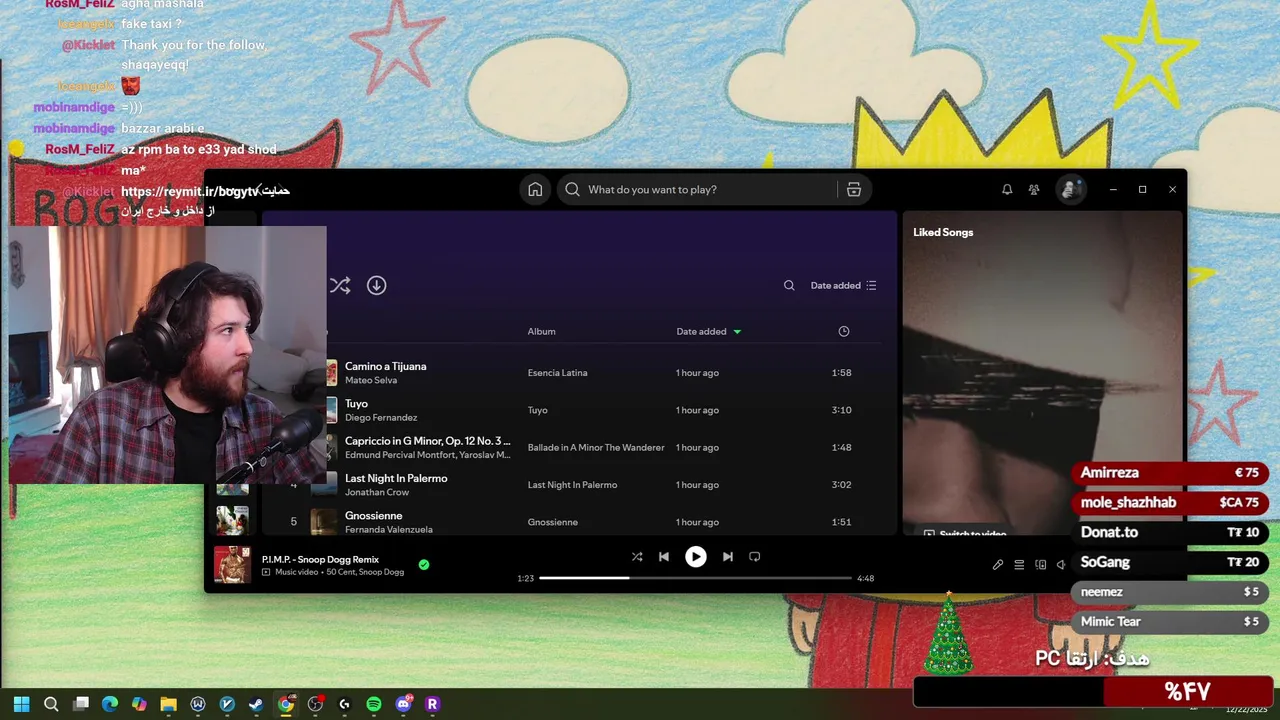
Task: Open the Windows Start menu
Action: 21,704
